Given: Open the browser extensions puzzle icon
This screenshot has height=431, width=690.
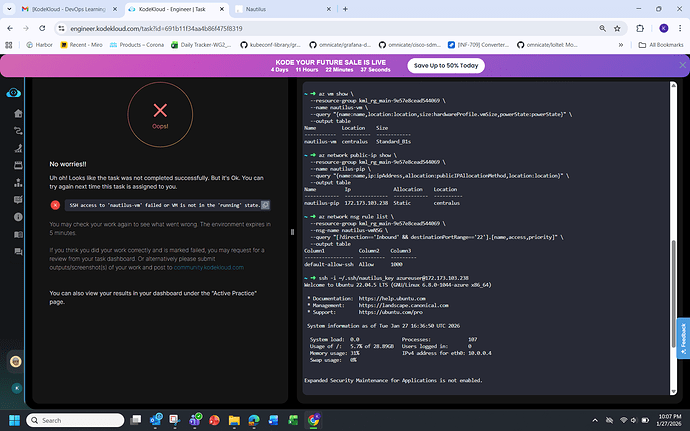Looking at the screenshot, I should 640,28.
